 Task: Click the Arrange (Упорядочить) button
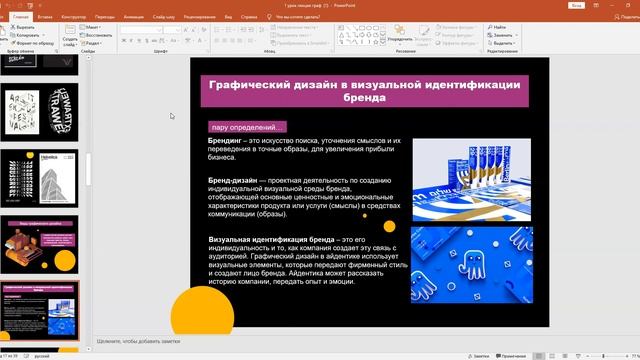click(x=400, y=34)
